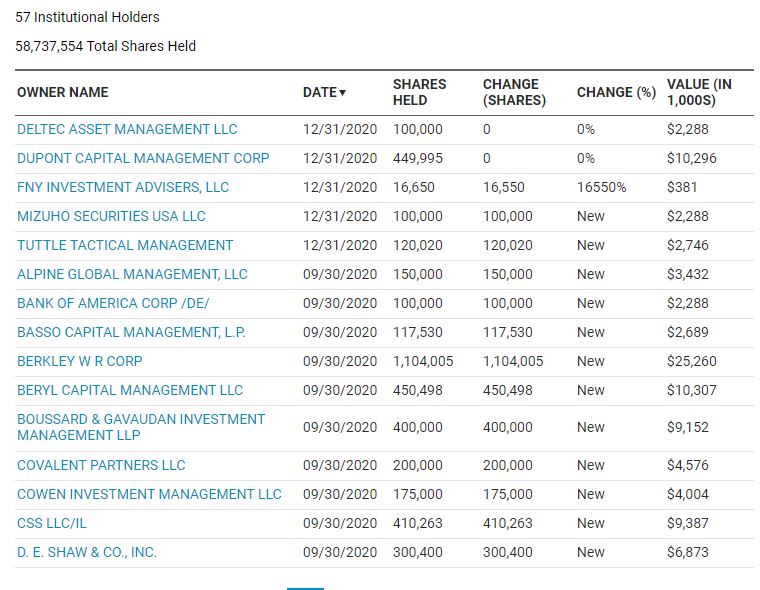Viewport: 760px width, 590px height.
Task: Click 1,104,005 shares held for BERKLEY
Action: (x=423, y=362)
